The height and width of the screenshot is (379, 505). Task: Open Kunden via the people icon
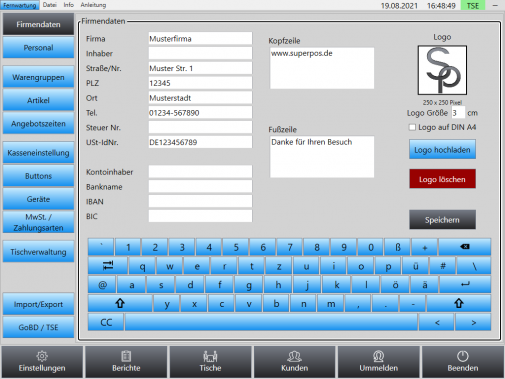point(294,356)
